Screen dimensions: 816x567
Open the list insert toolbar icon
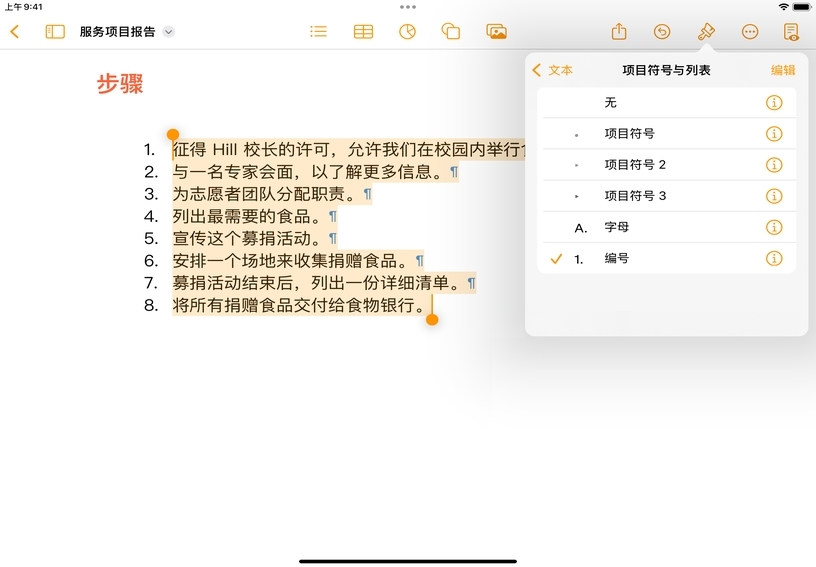(x=318, y=31)
